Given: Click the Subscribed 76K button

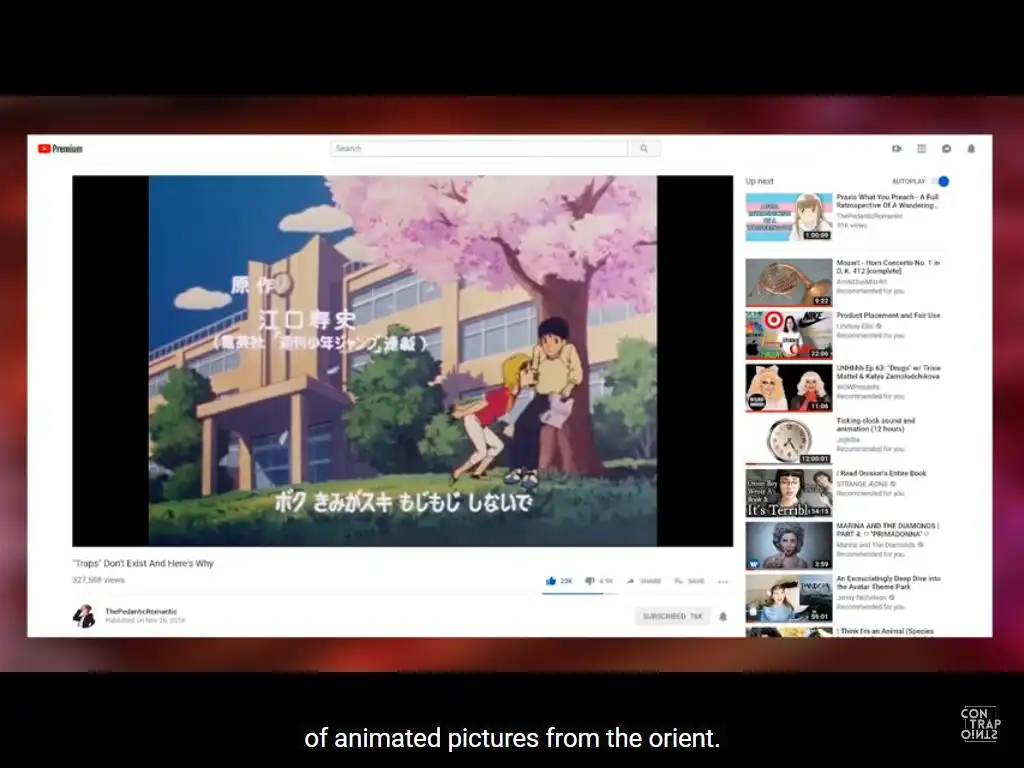Looking at the screenshot, I should coord(672,616).
